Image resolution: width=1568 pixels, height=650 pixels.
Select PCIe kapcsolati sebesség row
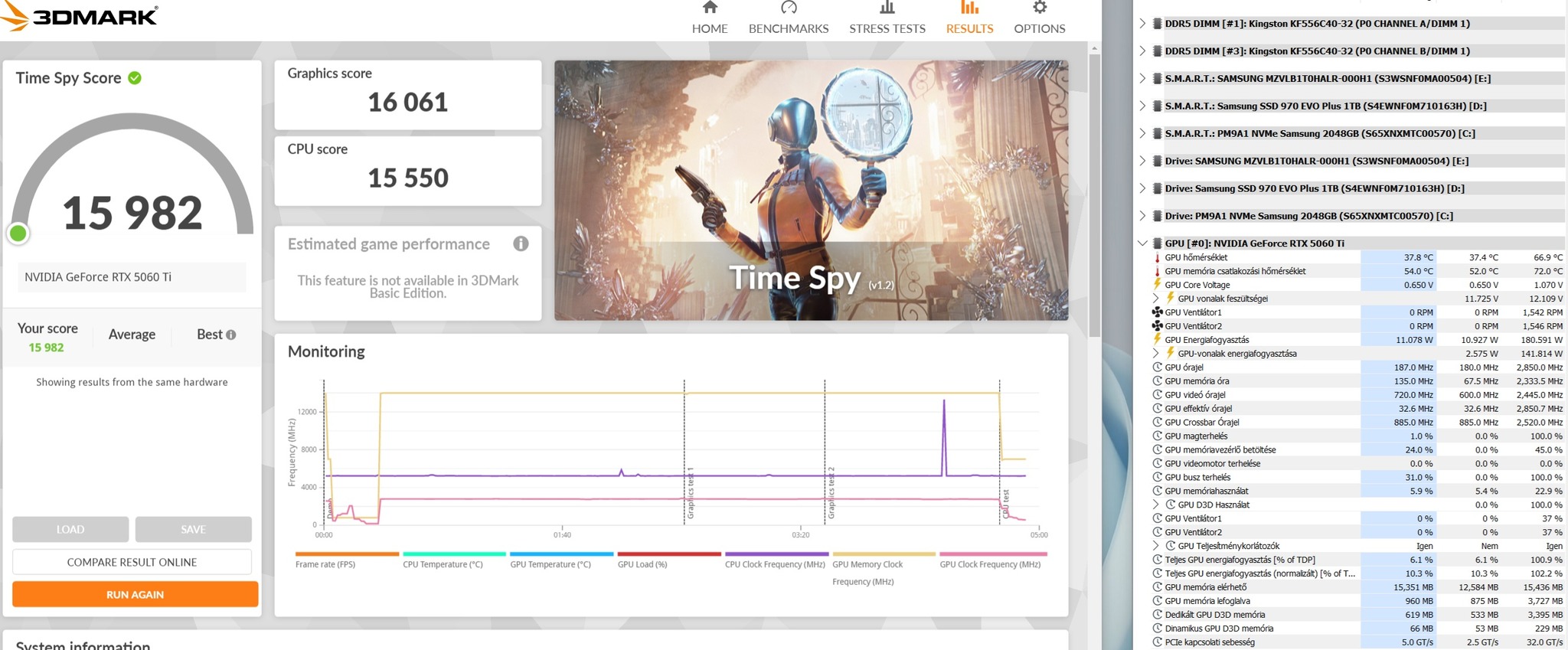coord(1357,642)
